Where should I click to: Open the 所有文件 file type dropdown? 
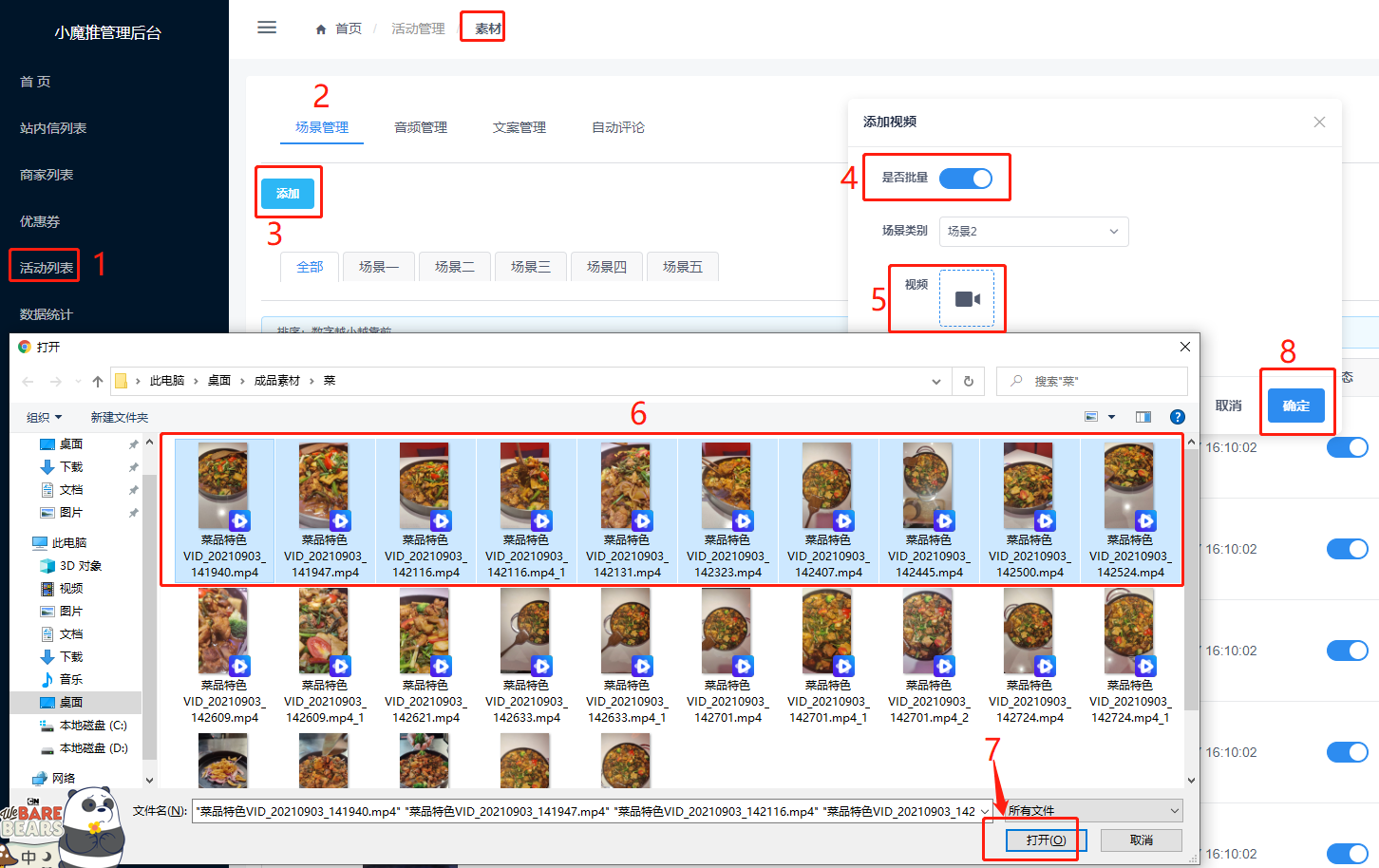click(1093, 811)
